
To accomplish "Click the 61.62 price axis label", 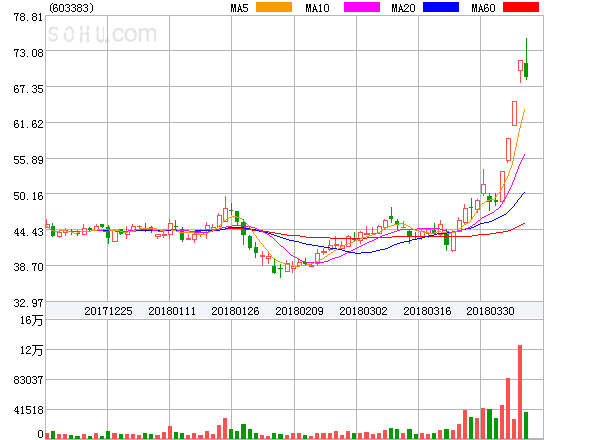I will pyautogui.click(x=28, y=124).
